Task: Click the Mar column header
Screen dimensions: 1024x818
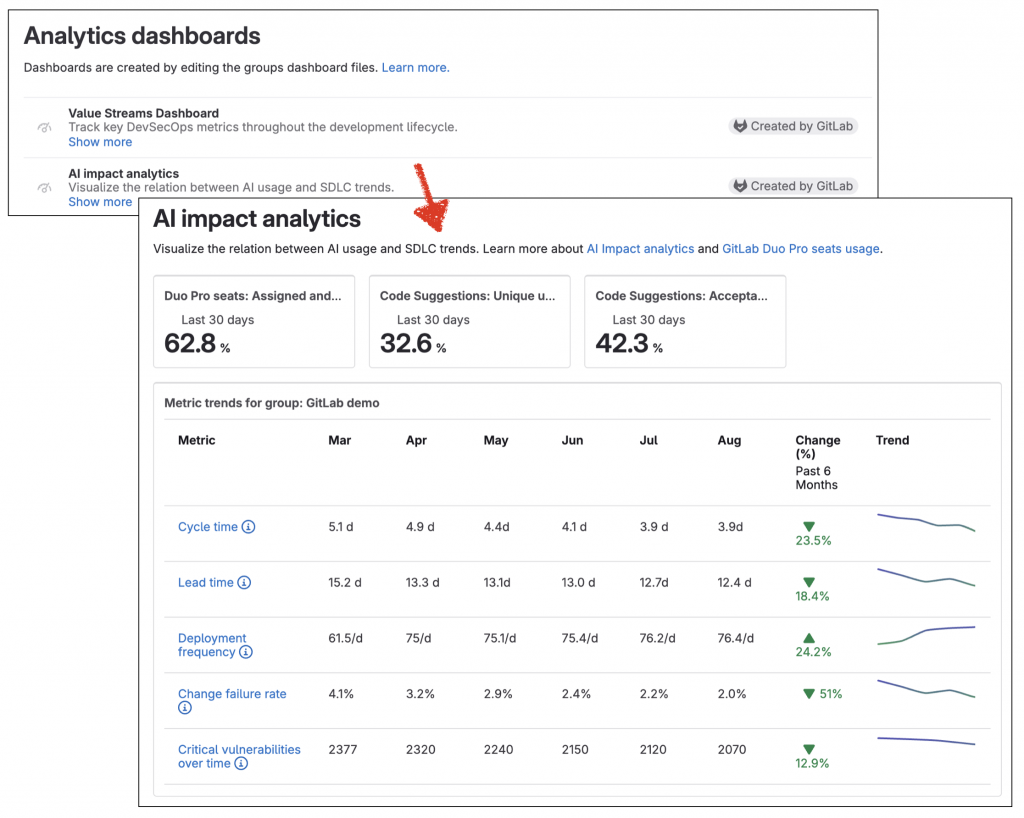Action: [340, 440]
